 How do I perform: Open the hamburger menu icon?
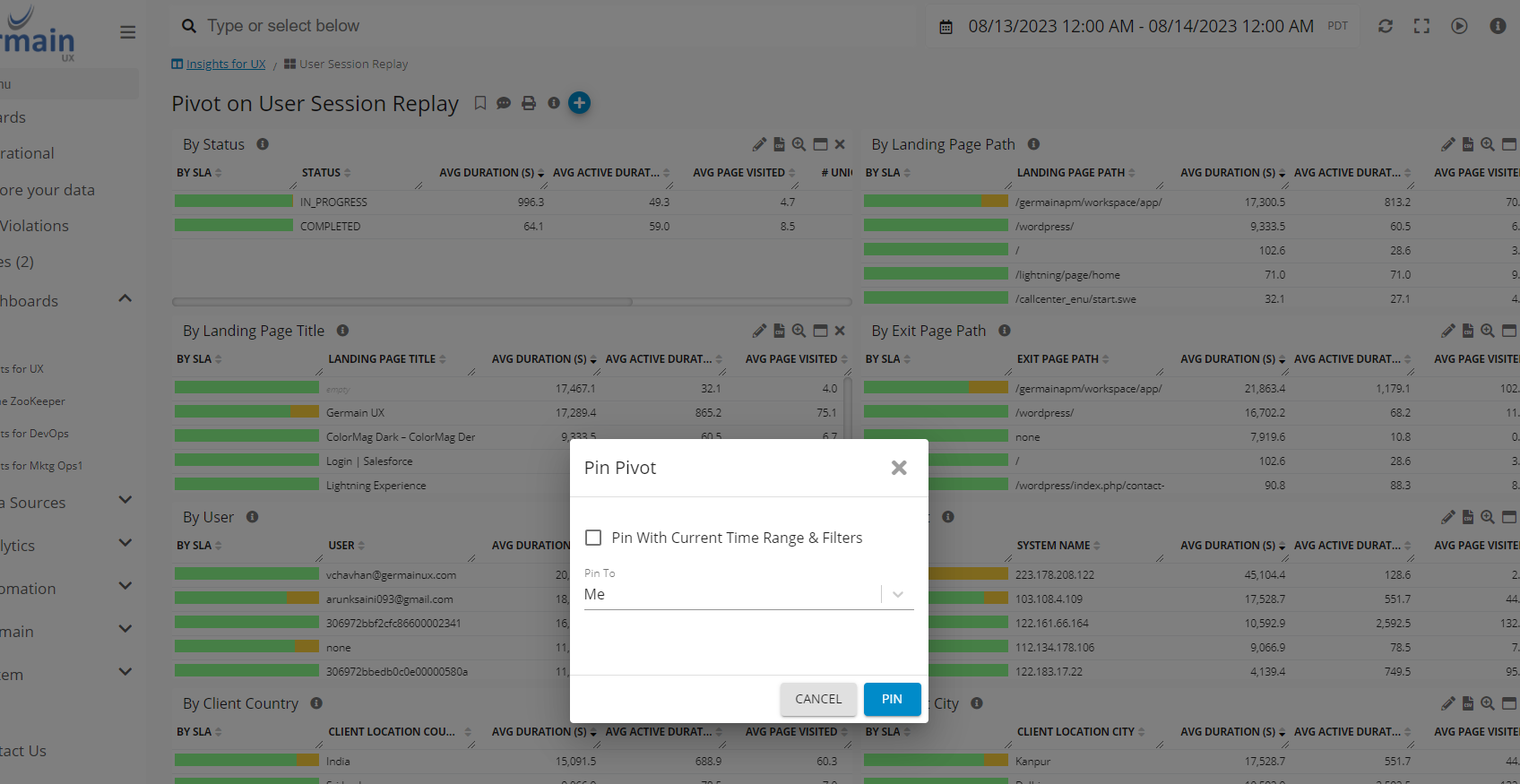(x=128, y=32)
